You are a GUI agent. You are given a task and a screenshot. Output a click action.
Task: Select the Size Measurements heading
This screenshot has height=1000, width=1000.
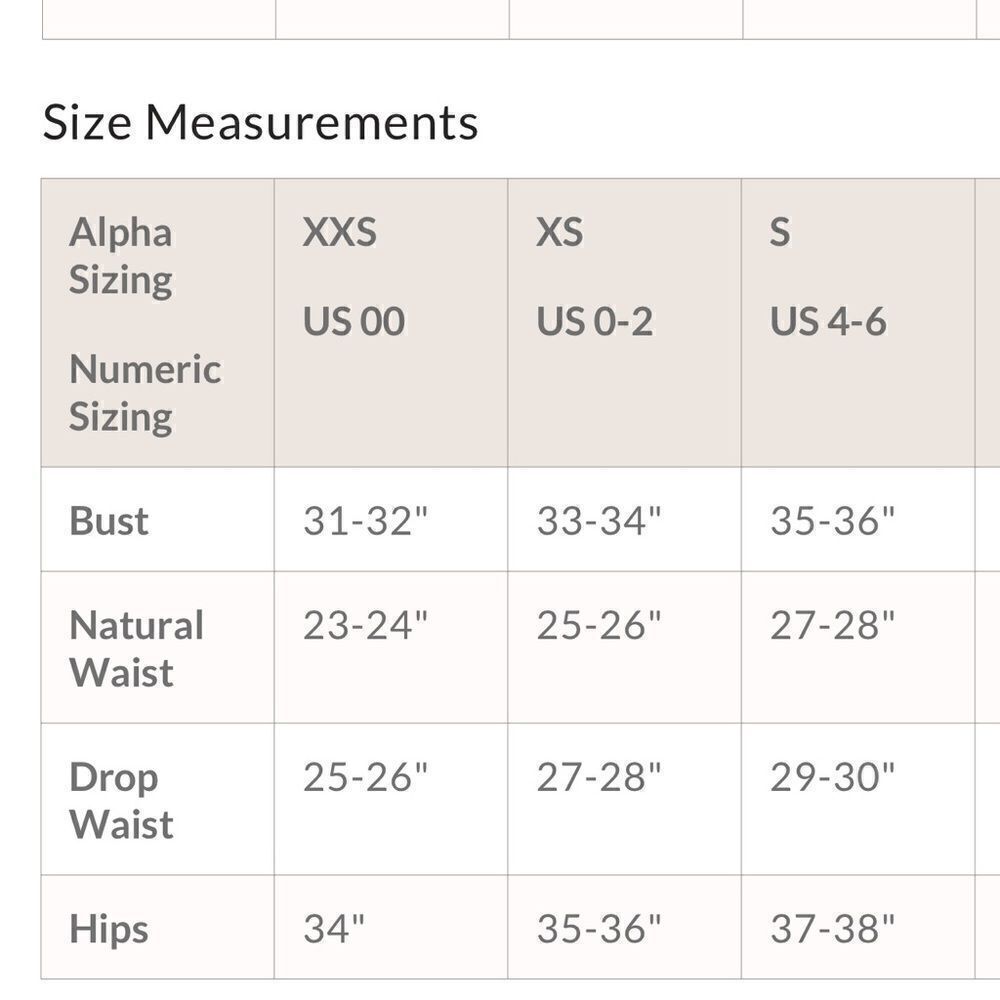pyautogui.click(x=260, y=122)
